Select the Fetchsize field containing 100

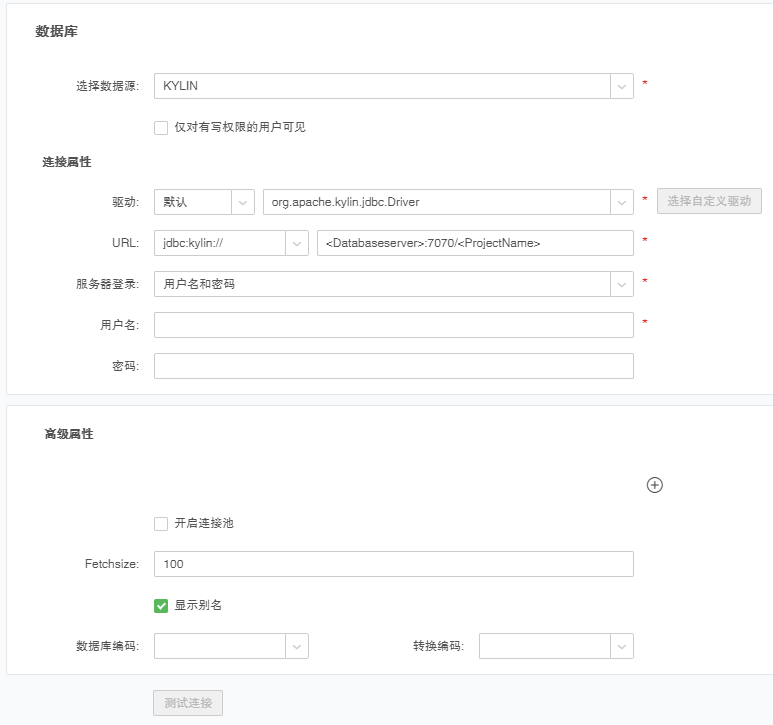393,564
